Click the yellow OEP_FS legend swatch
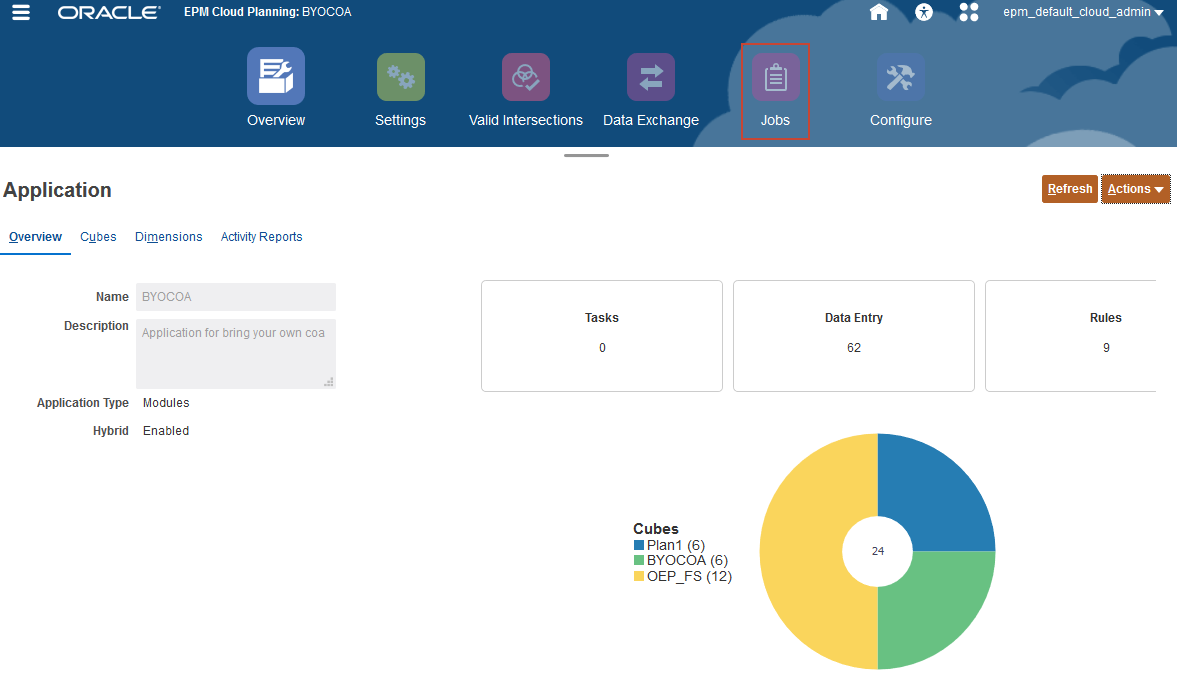1177x686 pixels. click(x=639, y=576)
